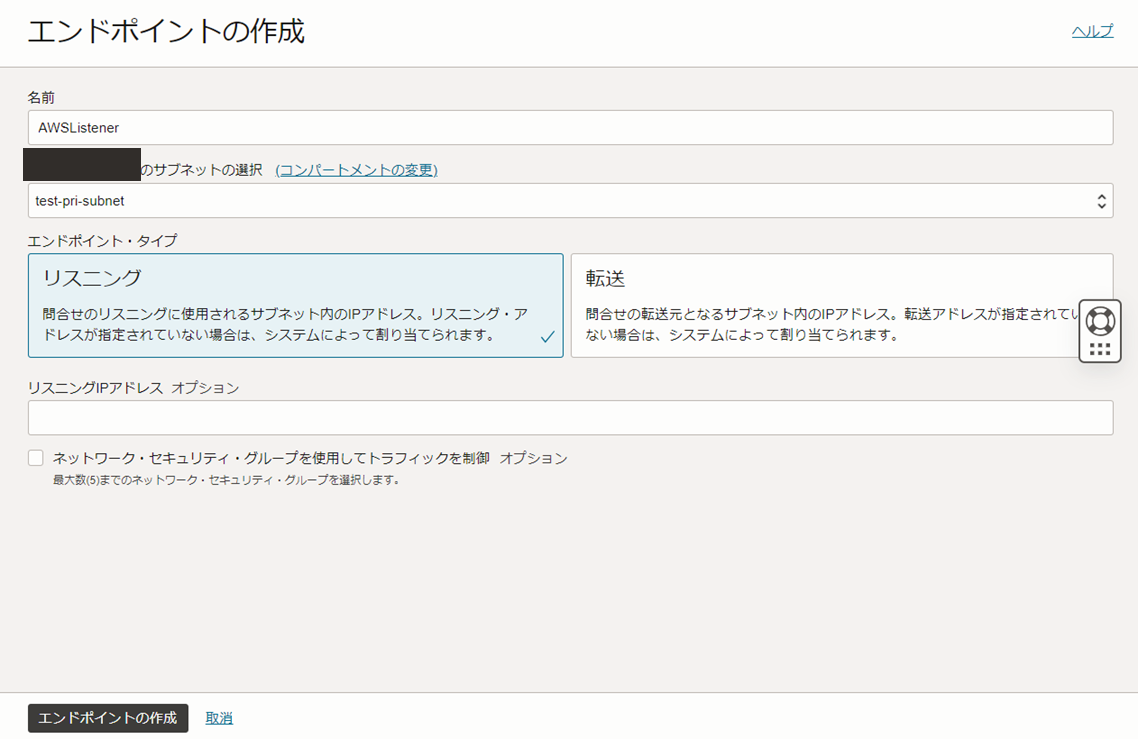Click the エンドポイント・タイプ label text
1138x739 pixels.
coord(102,241)
